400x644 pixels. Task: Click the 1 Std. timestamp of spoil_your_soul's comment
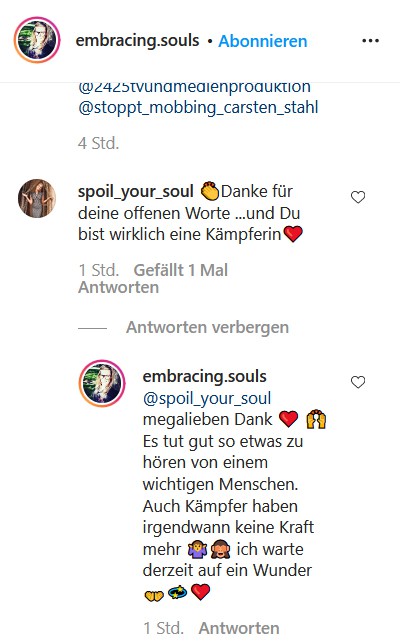tap(99, 270)
